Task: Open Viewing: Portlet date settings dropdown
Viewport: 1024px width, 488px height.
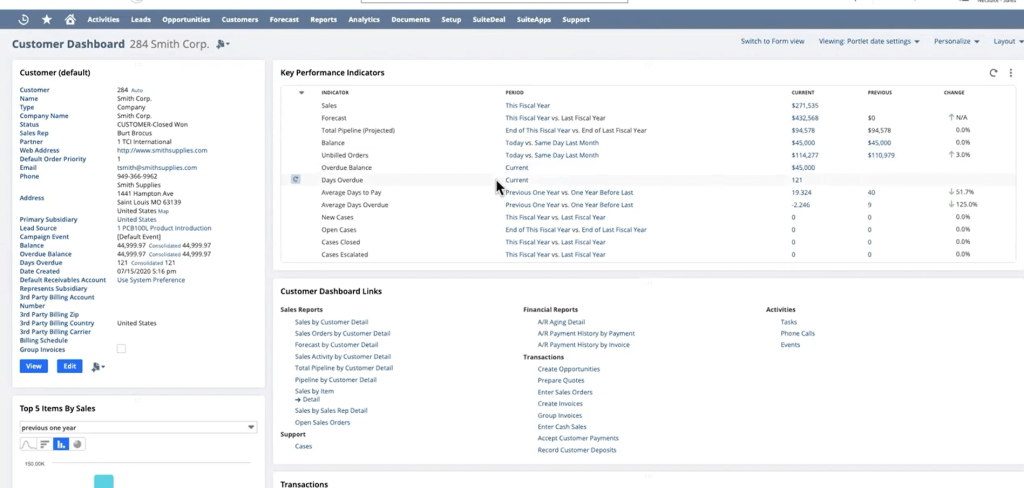Action: [869, 41]
